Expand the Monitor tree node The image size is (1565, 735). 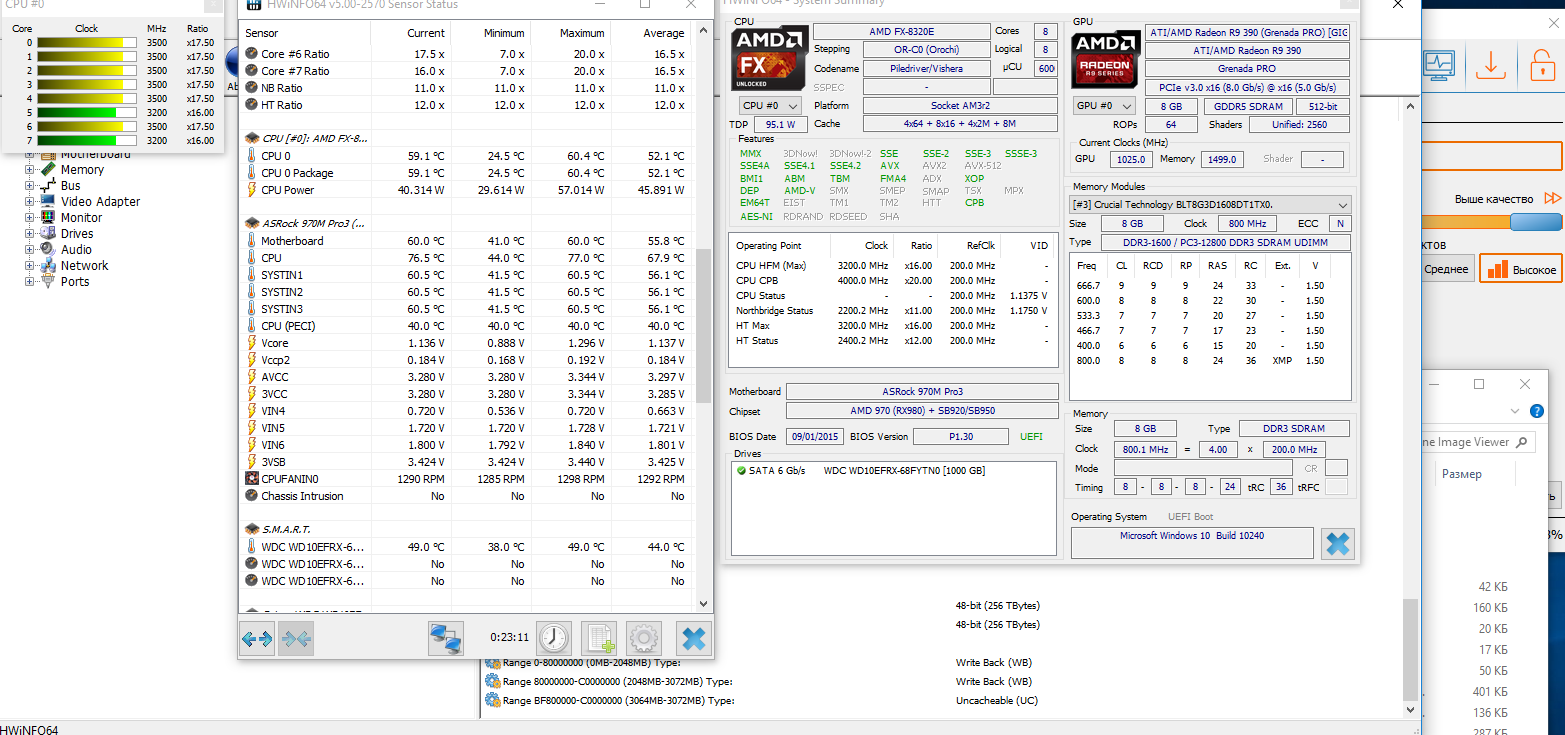pyautogui.click(x=29, y=218)
